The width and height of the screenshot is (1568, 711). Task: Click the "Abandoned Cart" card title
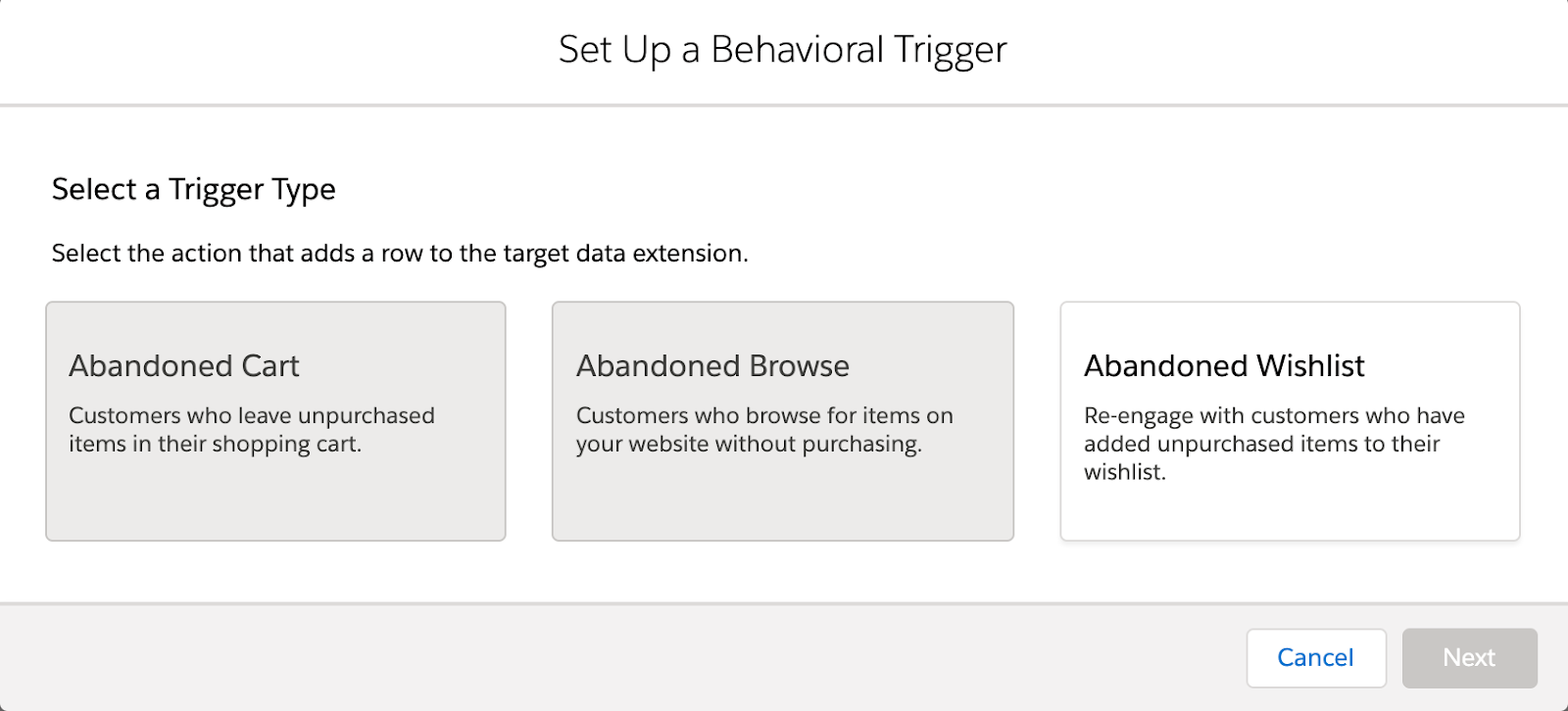(x=184, y=365)
